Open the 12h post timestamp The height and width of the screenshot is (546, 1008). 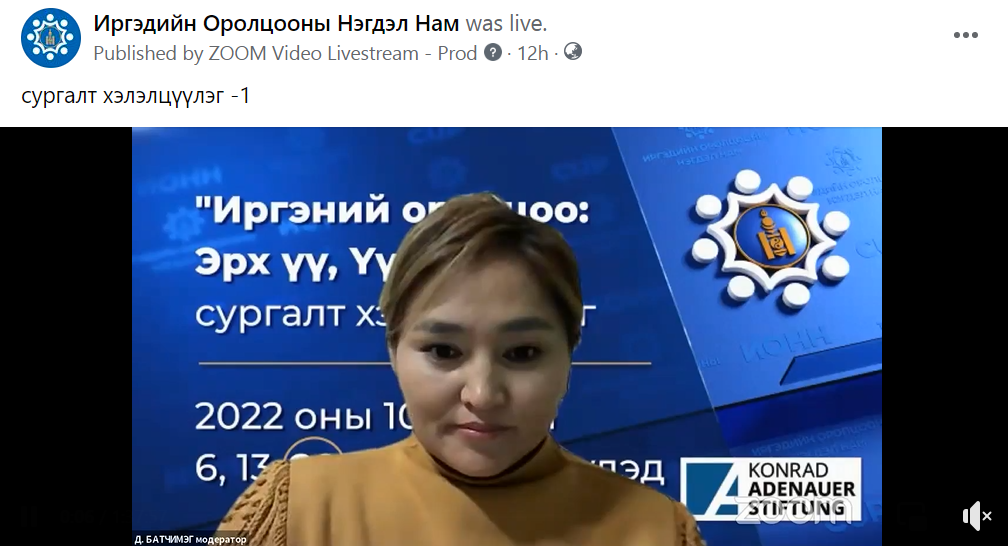533,53
